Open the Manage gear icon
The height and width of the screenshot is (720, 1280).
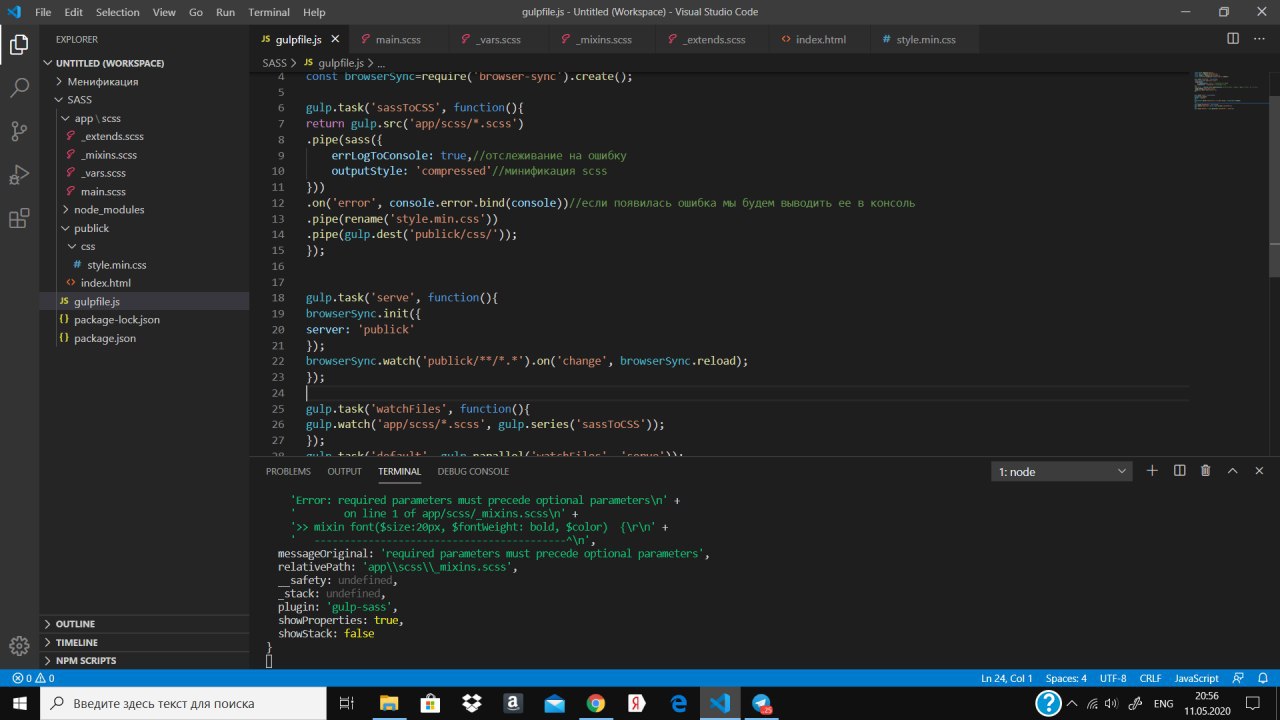[19, 645]
